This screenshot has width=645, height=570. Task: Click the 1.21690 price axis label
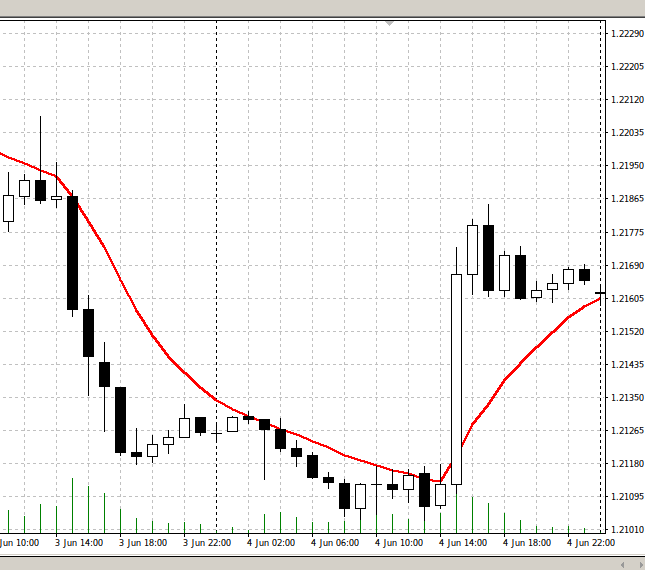point(626,265)
